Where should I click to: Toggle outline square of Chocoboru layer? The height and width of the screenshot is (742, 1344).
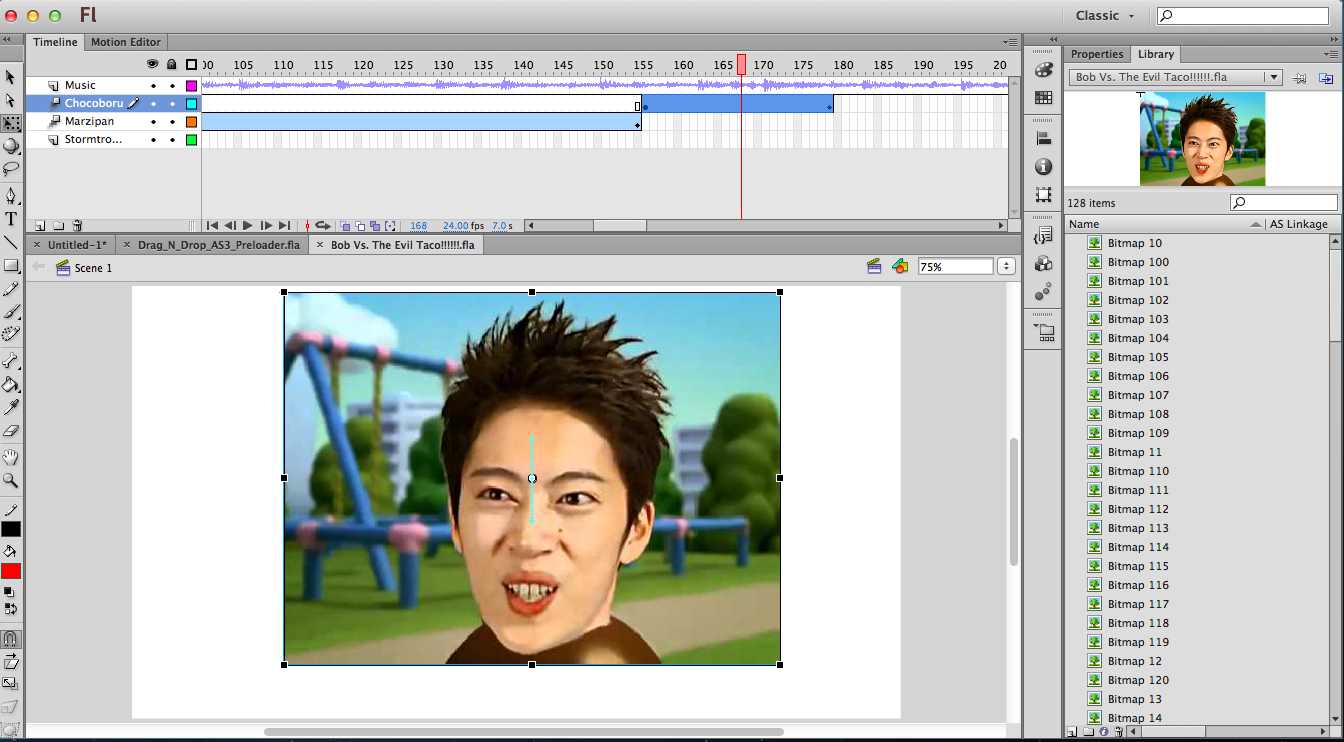[x=191, y=104]
